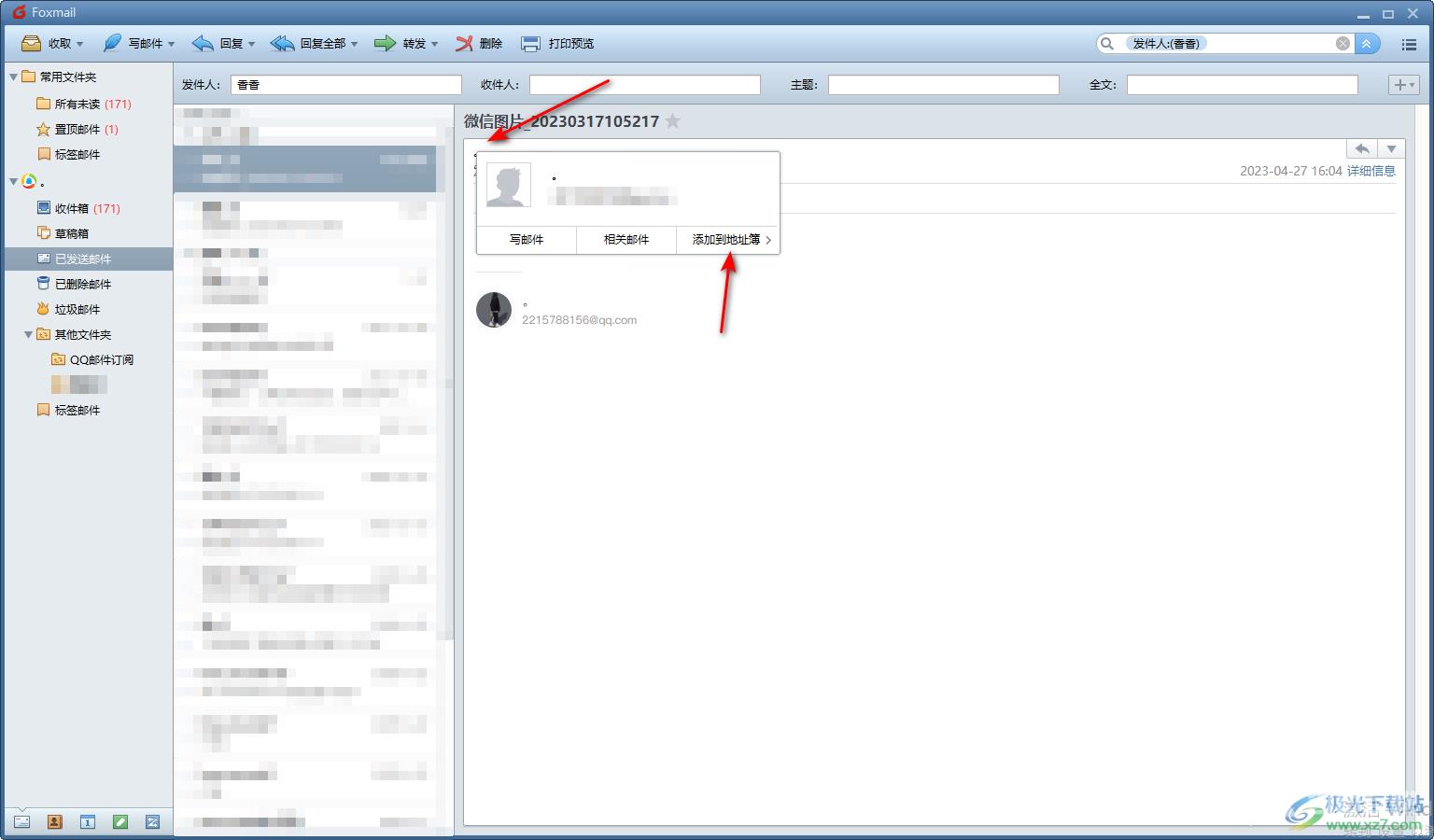Screen dimensions: 1434x840
Task: Switch to the notes pencil icon at bottom
Action: tap(119, 822)
